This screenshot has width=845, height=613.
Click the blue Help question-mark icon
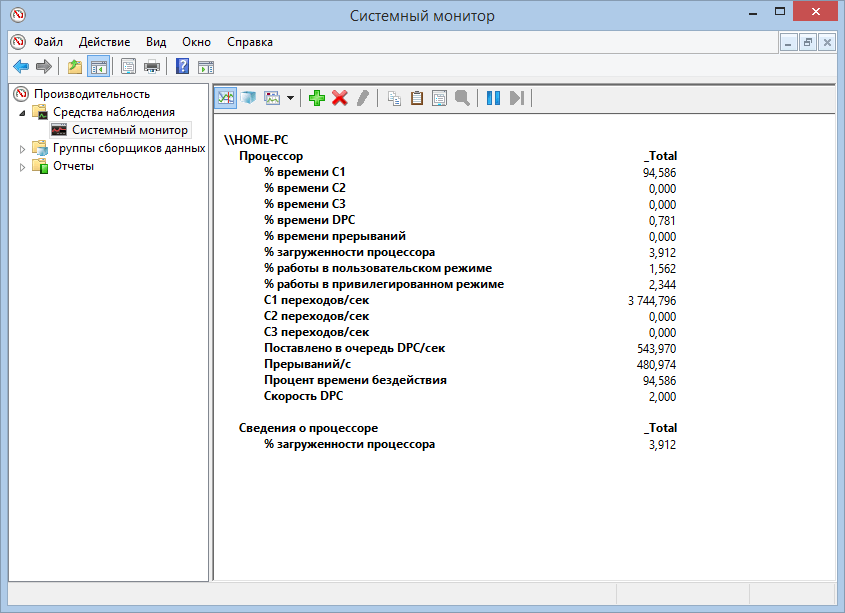point(182,67)
